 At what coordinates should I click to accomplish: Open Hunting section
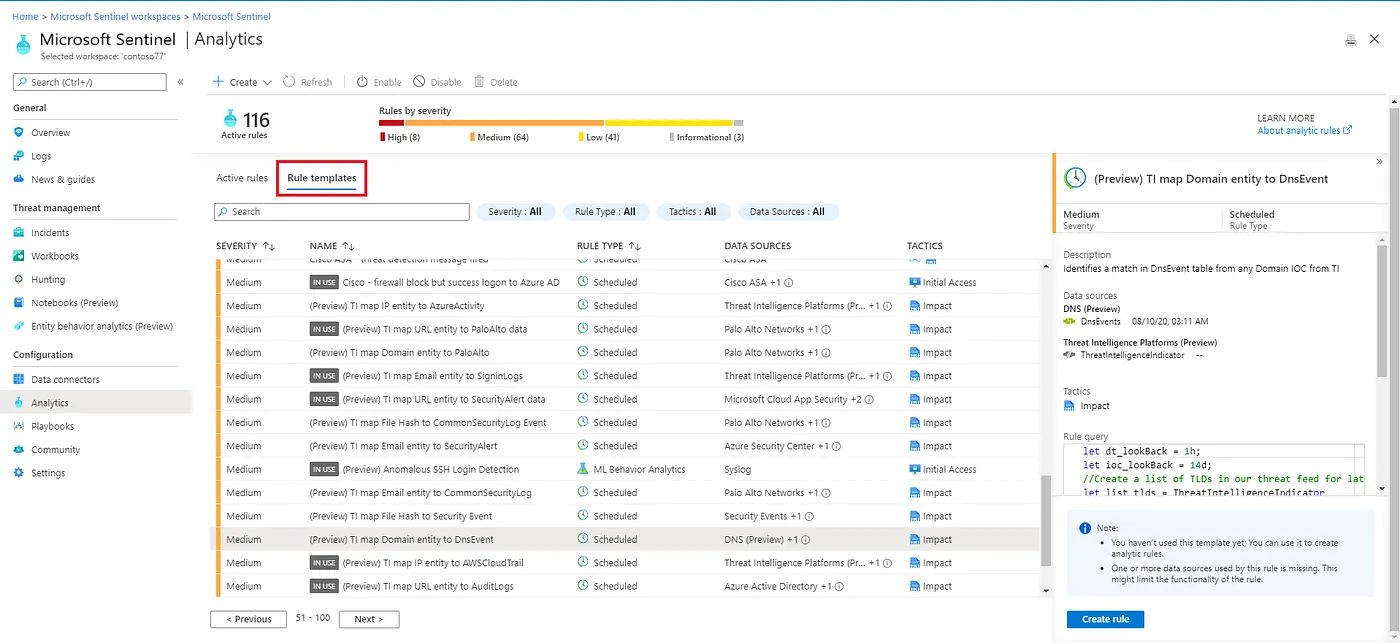48,279
